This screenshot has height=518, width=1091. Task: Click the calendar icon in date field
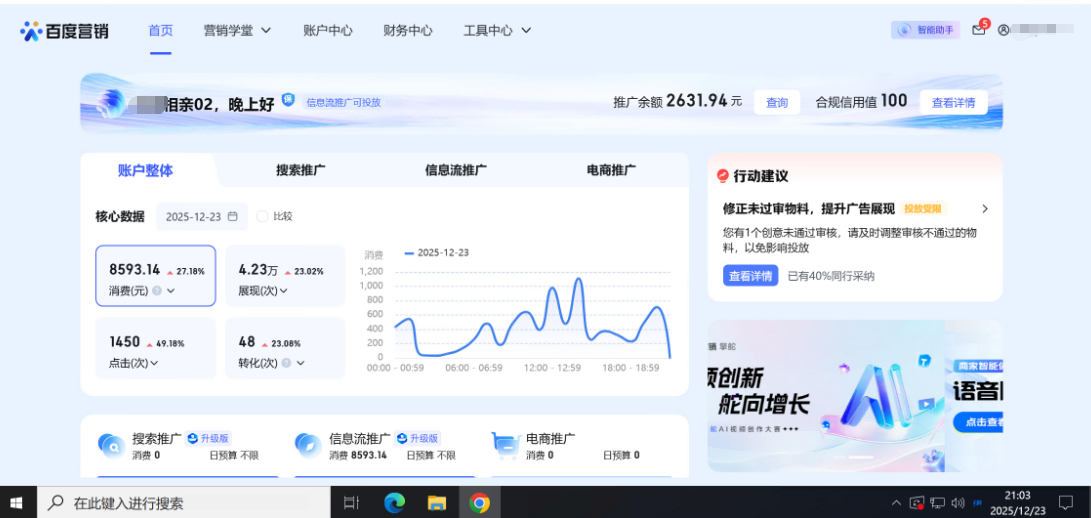pos(233,216)
